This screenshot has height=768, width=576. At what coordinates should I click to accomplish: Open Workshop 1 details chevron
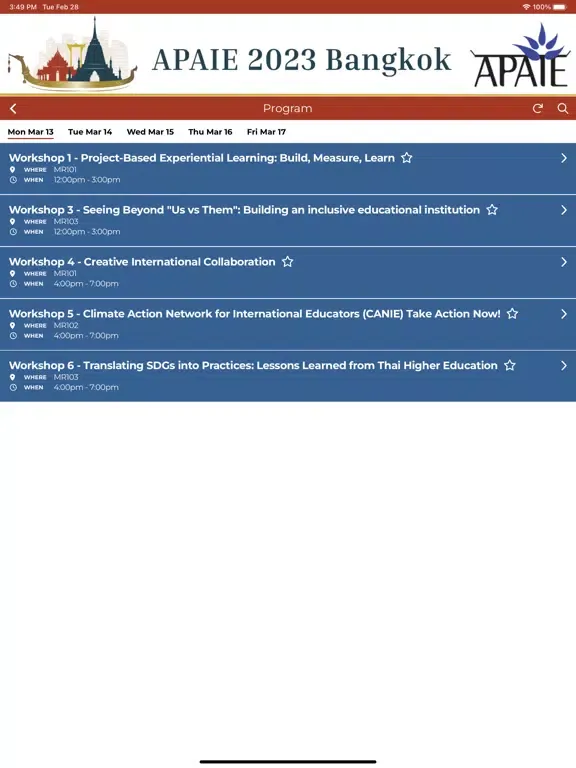564,158
